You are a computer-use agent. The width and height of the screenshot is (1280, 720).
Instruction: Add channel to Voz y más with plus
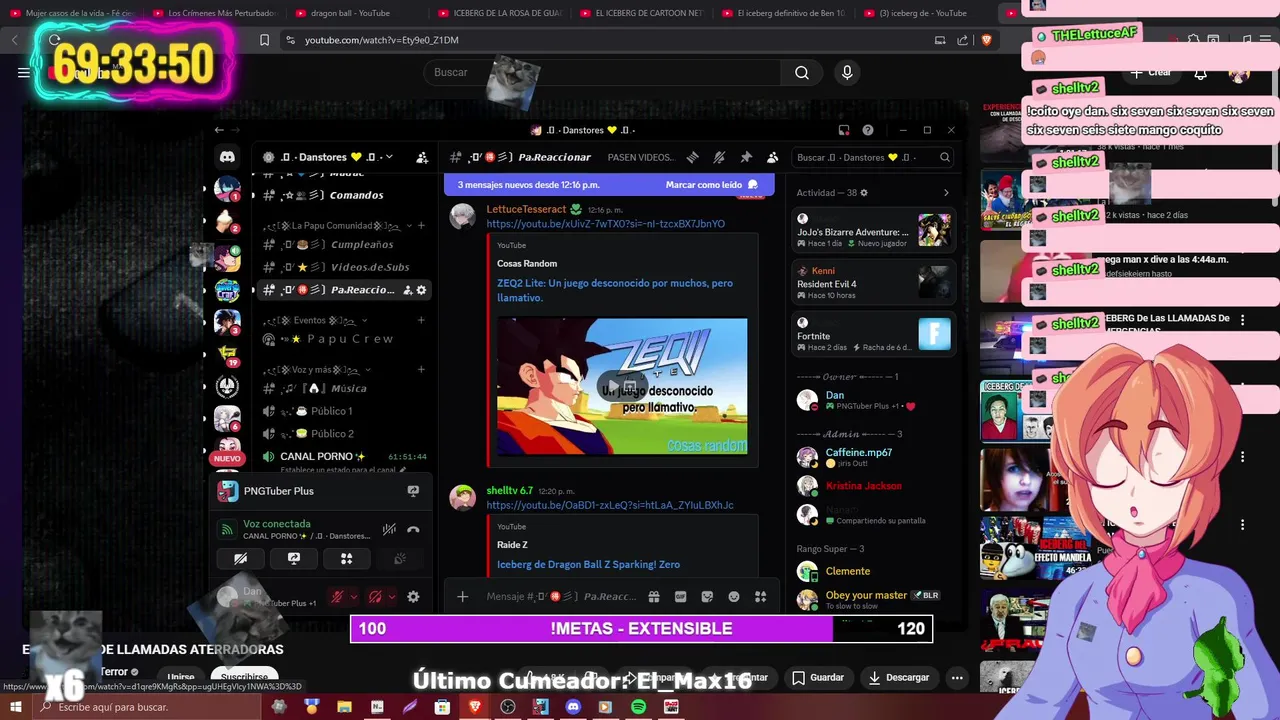coord(421,370)
